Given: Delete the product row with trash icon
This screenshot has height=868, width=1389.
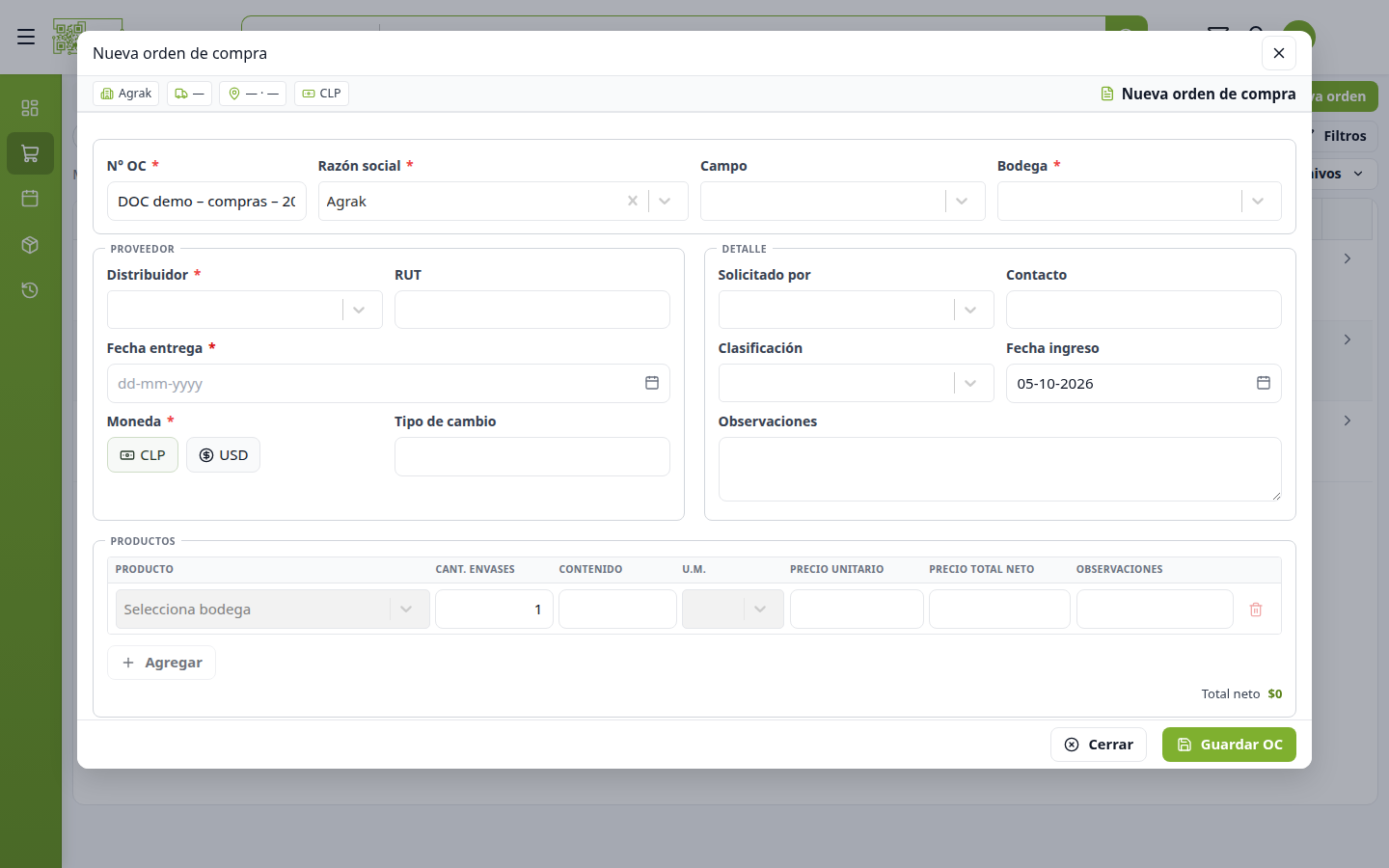Looking at the screenshot, I should point(1256,610).
